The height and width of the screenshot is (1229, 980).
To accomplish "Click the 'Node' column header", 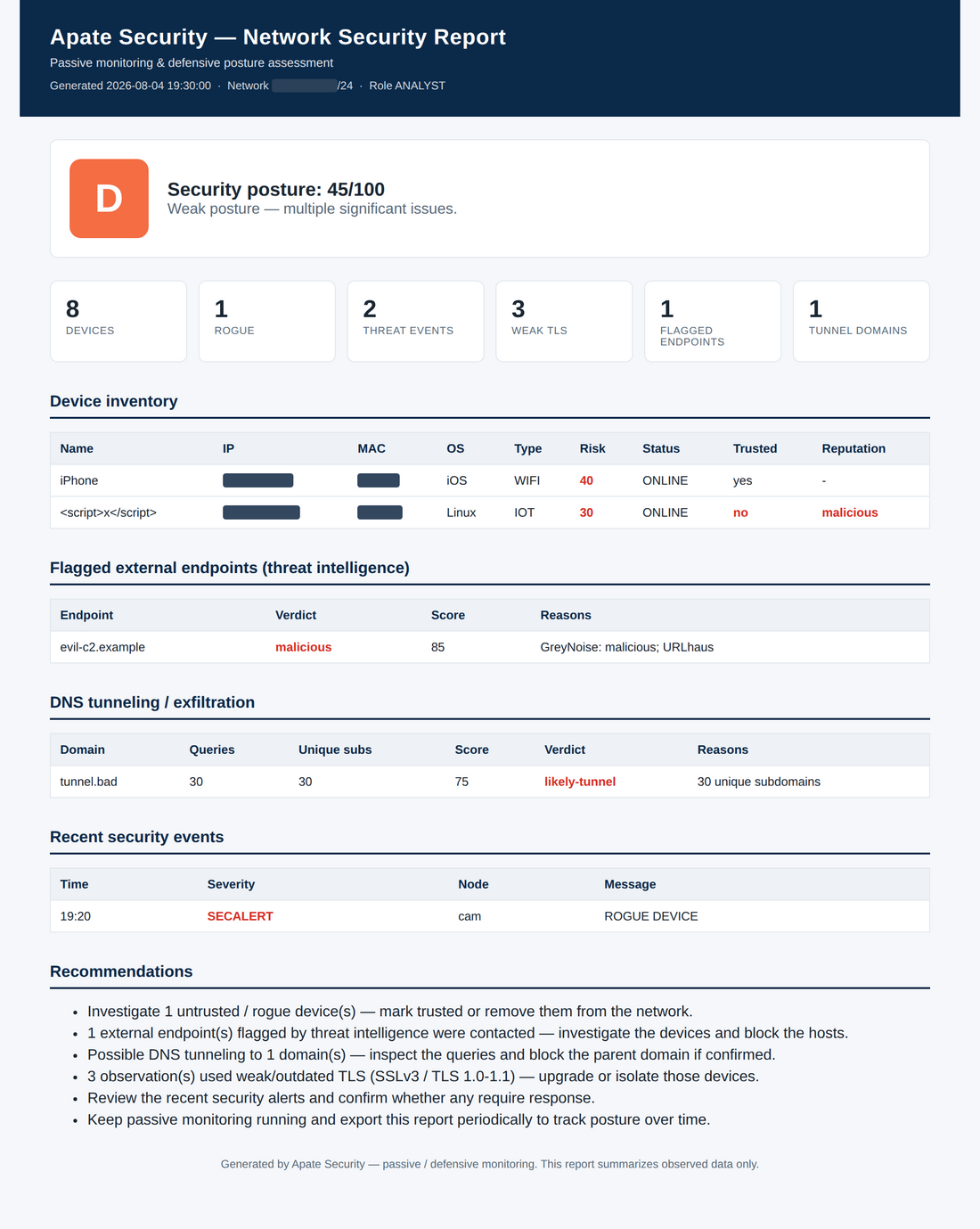I will click(x=473, y=884).
